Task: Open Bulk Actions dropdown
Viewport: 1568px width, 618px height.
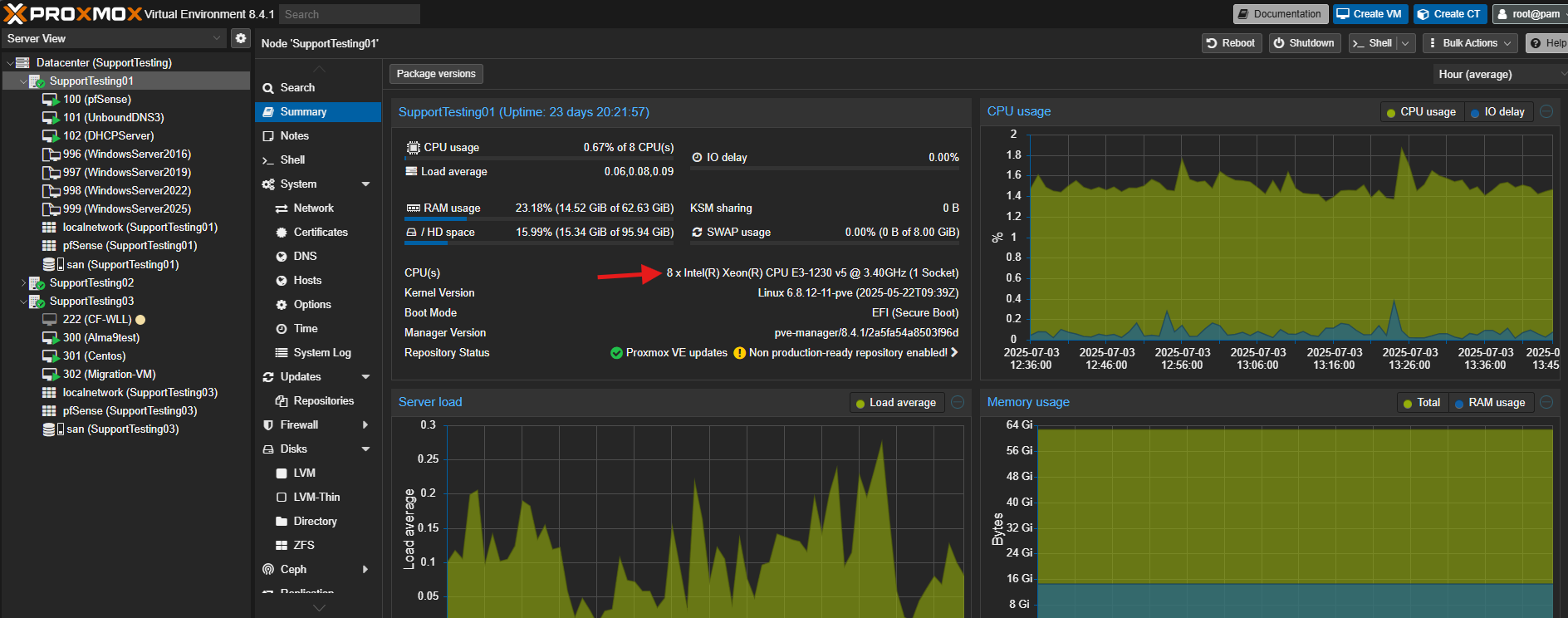Action: point(1470,43)
